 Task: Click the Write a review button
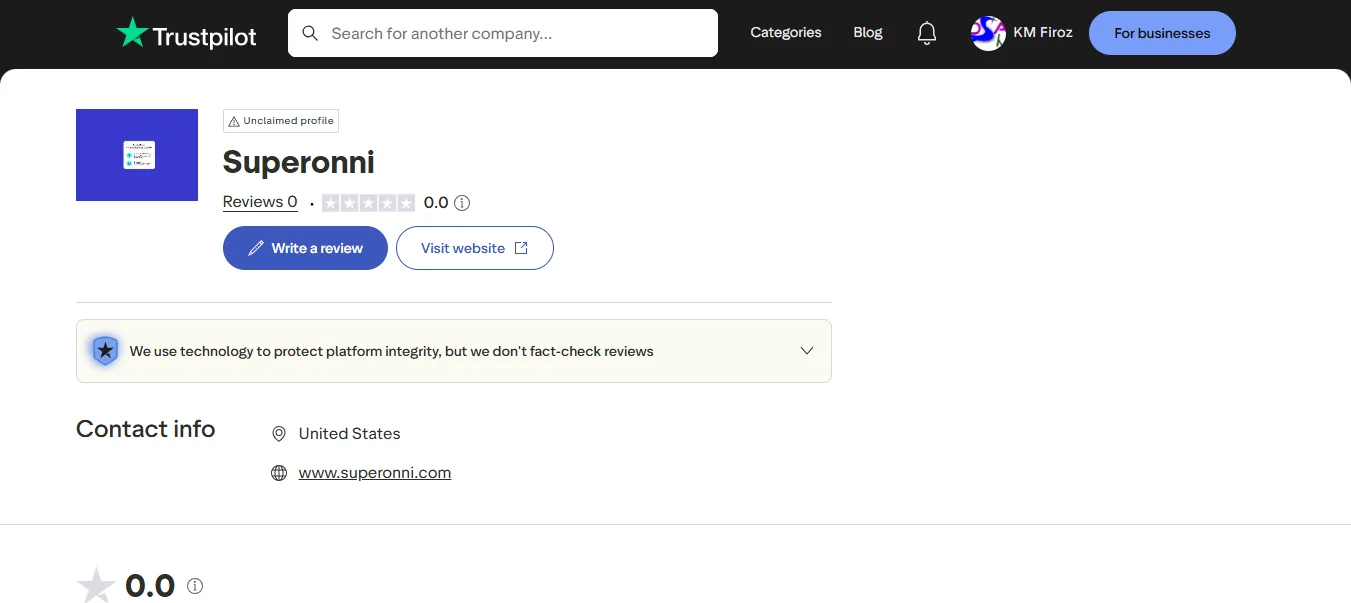tap(305, 248)
